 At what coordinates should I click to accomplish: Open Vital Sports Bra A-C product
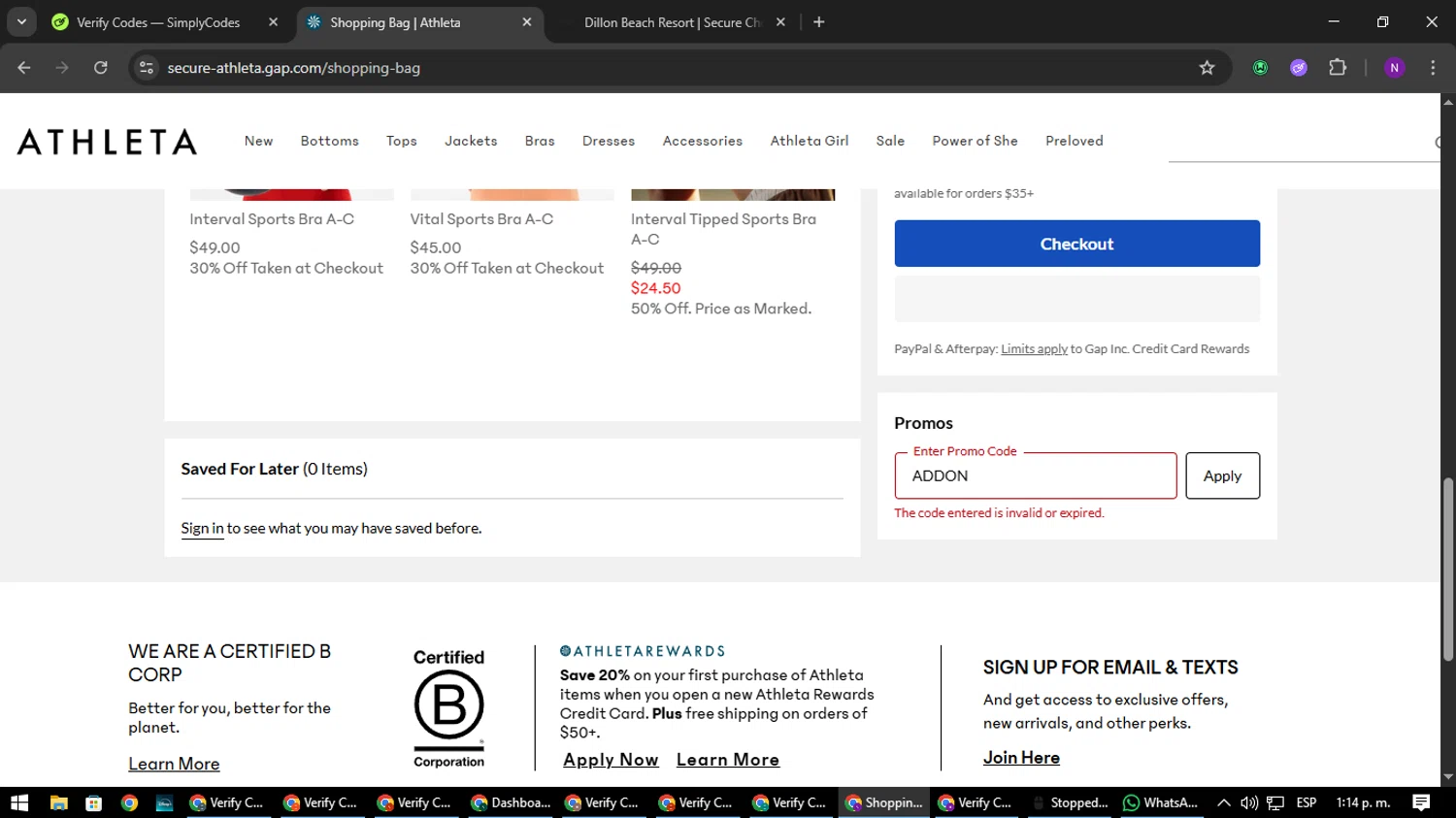tap(481, 219)
